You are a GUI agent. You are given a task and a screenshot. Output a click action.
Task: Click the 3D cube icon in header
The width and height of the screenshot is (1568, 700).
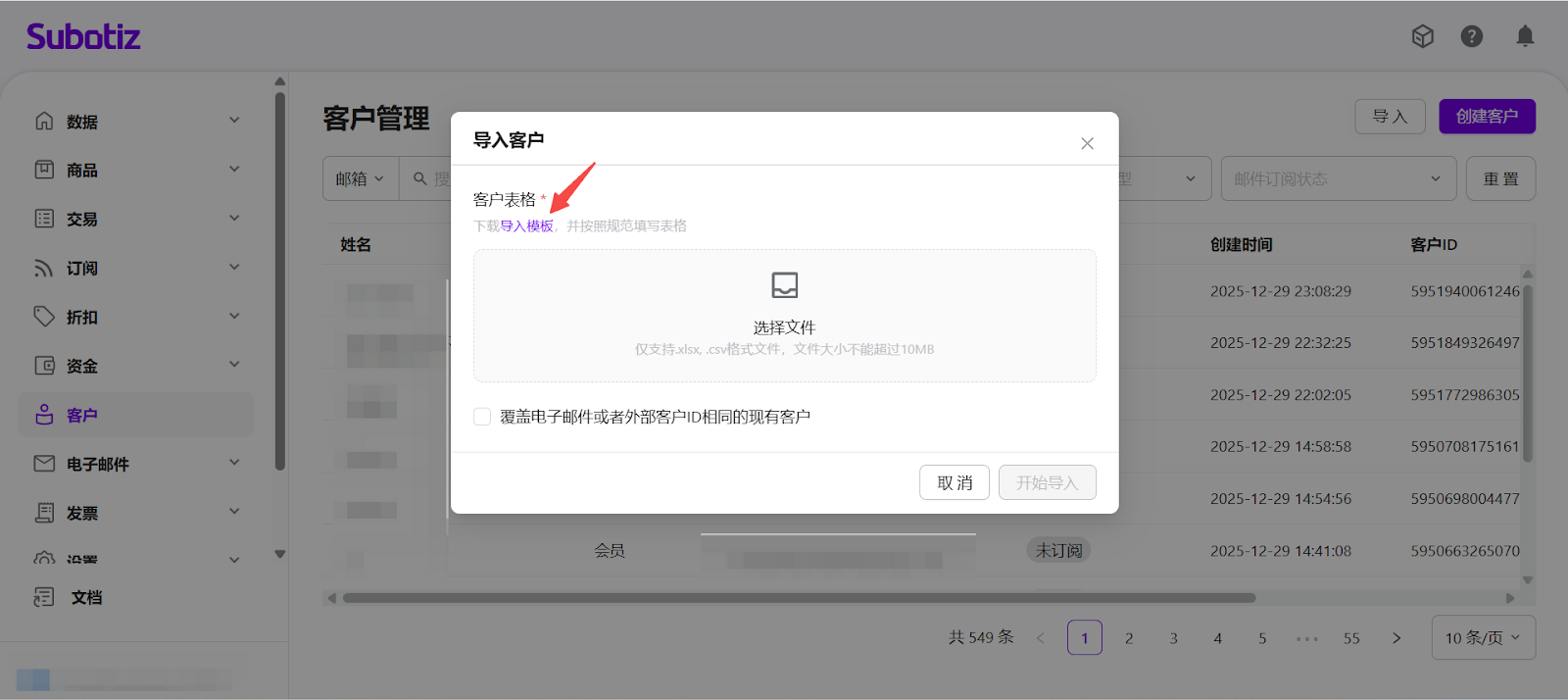(x=1422, y=36)
